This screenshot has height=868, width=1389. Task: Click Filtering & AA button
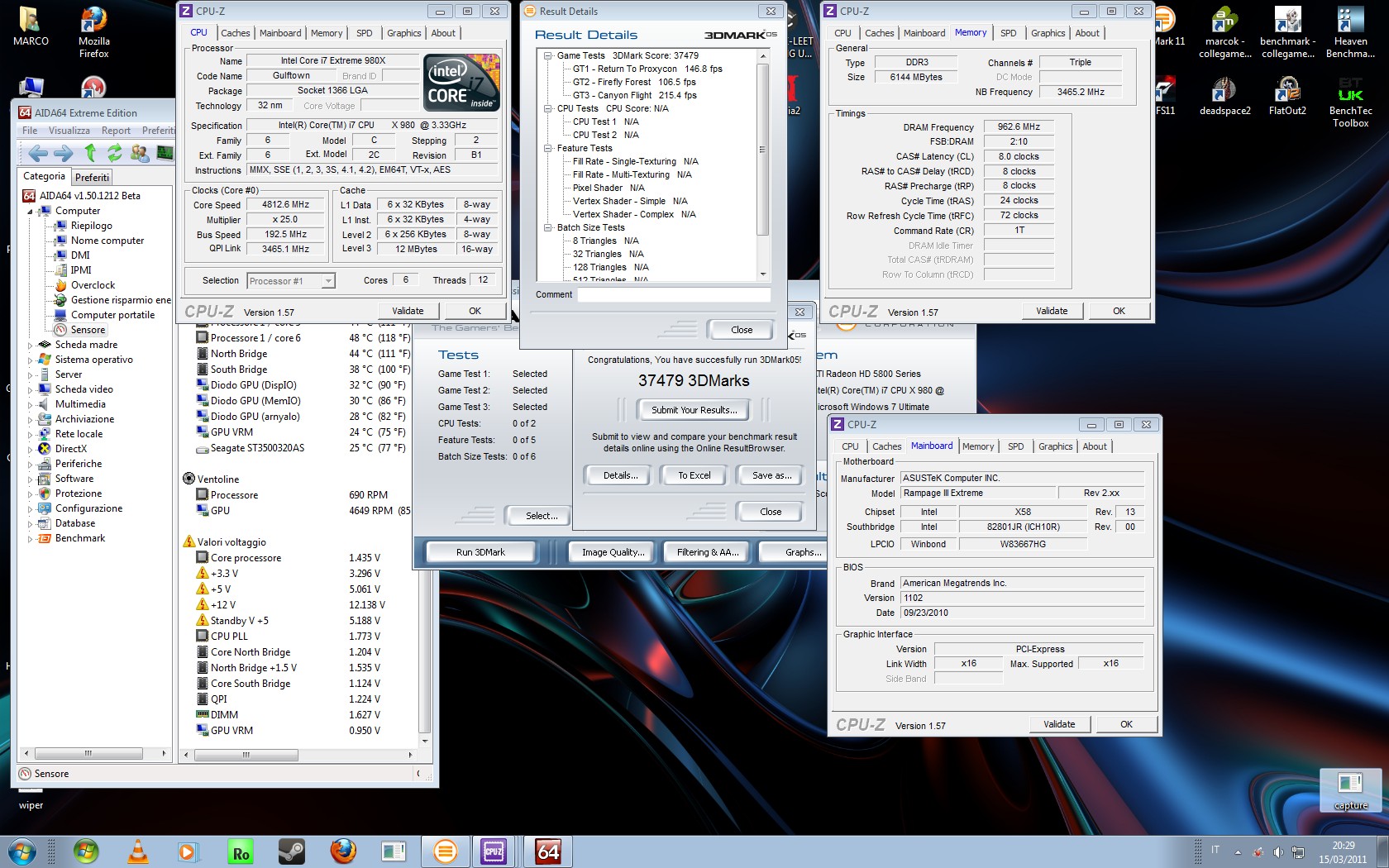click(707, 552)
